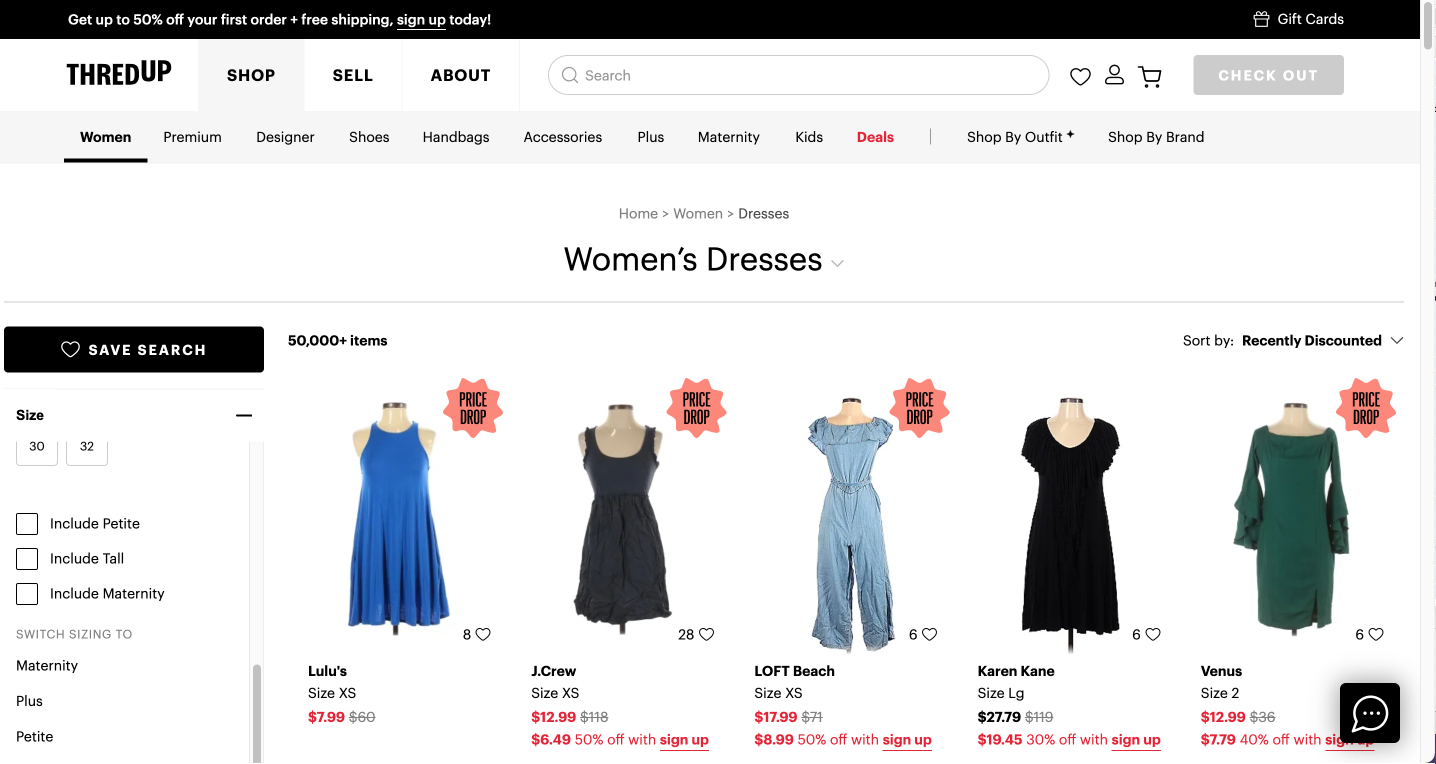Select size 30 filter
The image size is (1436, 764).
pyautogui.click(x=37, y=448)
